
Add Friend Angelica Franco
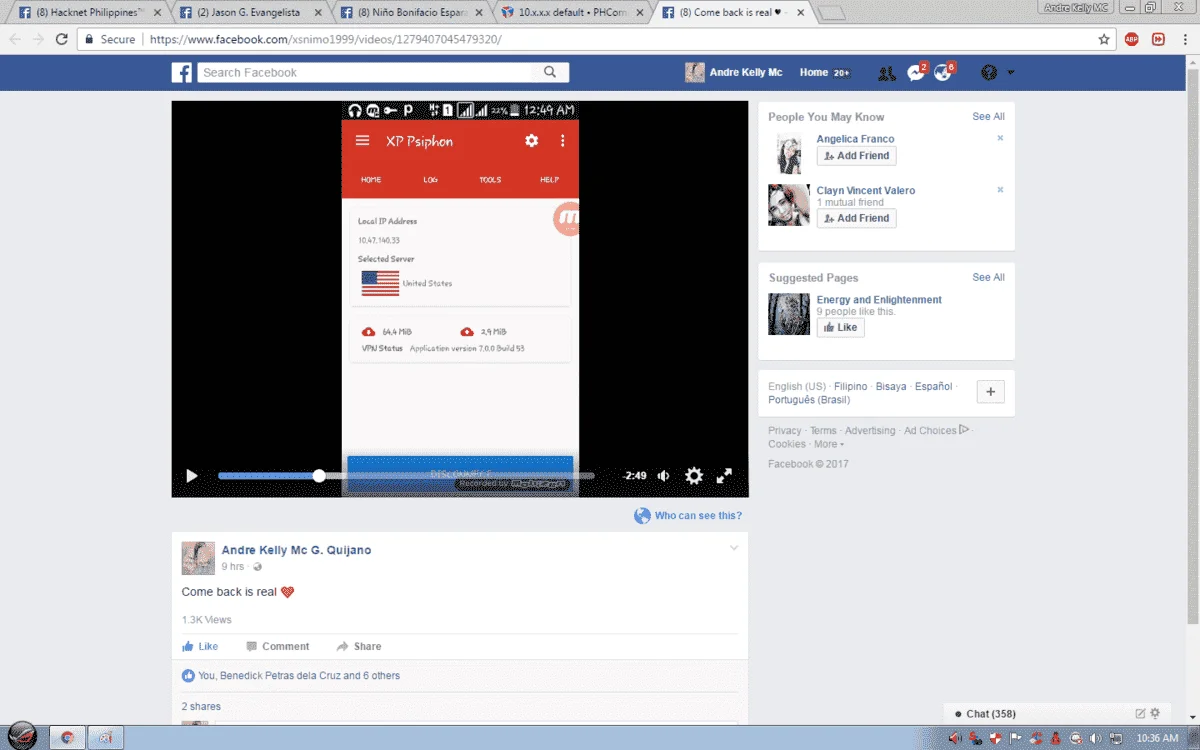pos(856,156)
